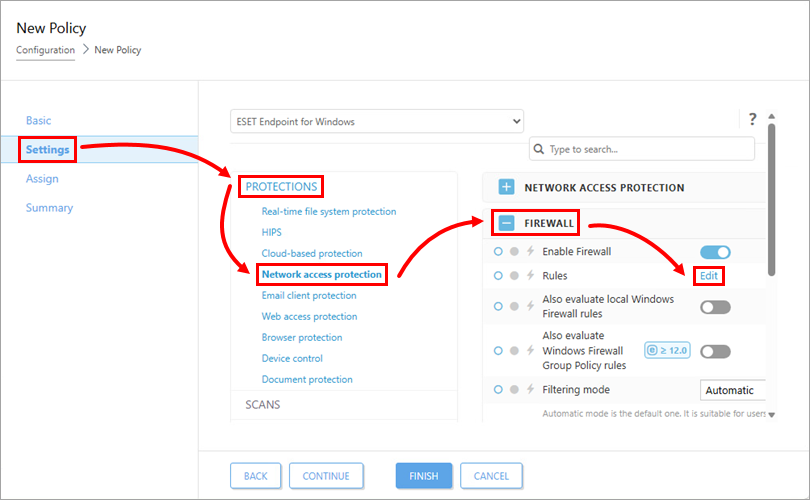Click the scrollbar down arrow
This screenshot has width=810, height=500.
pyautogui.click(x=771, y=415)
